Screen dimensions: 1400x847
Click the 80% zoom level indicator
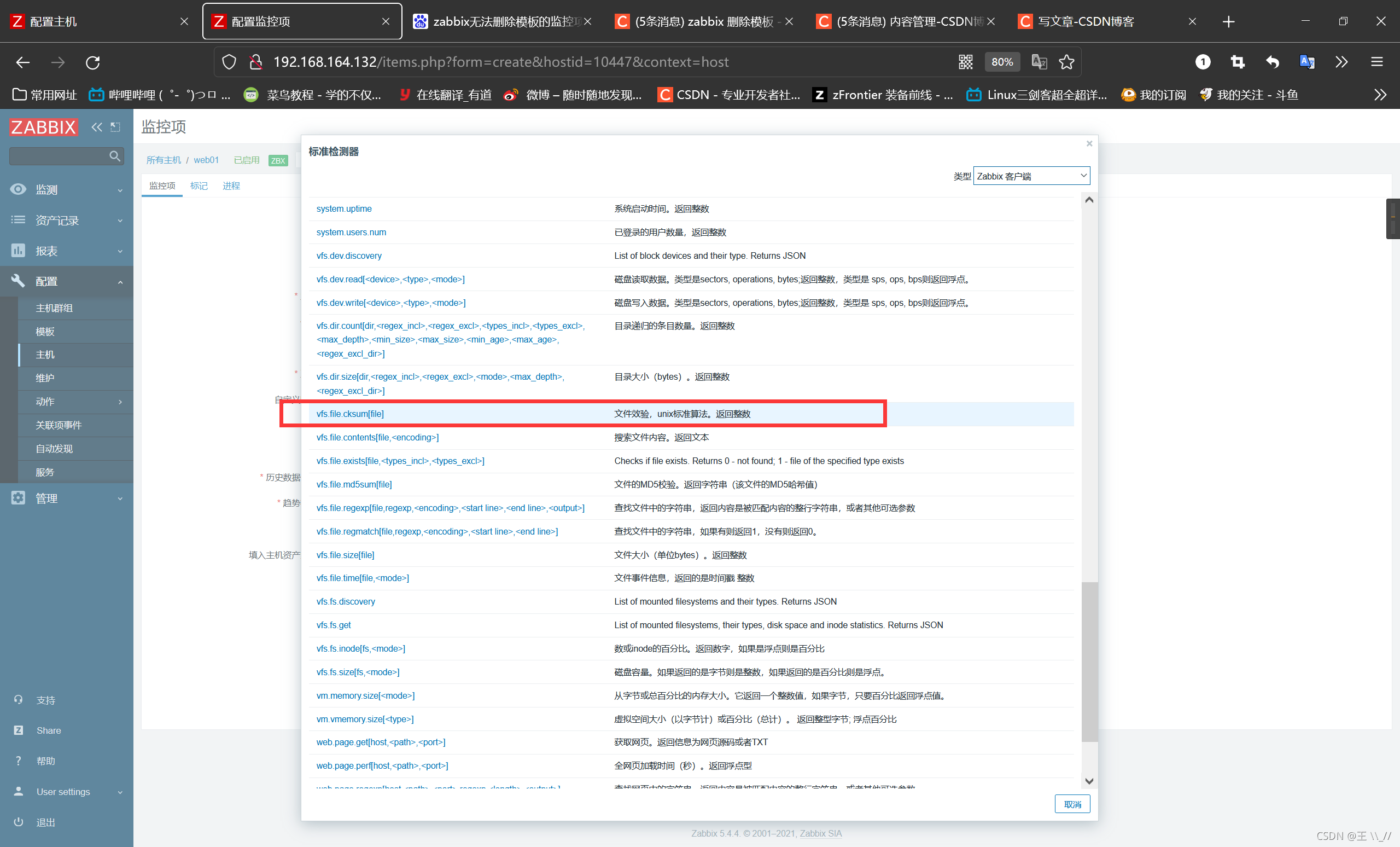(1001, 62)
